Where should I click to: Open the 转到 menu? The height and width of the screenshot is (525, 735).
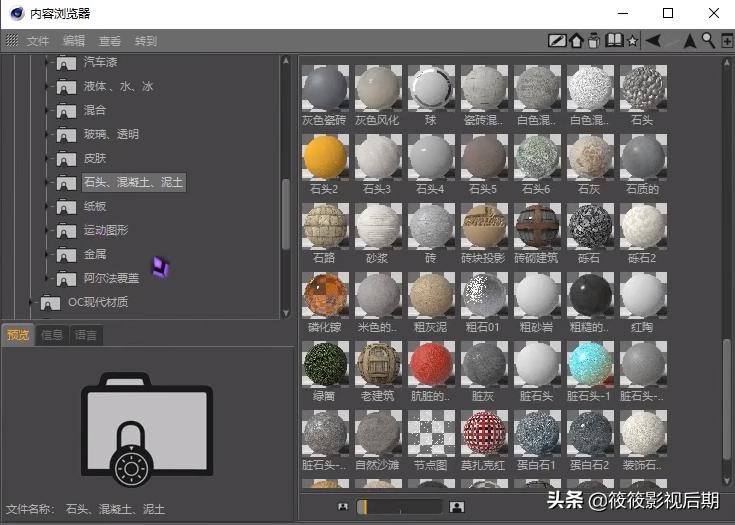[146, 41]
